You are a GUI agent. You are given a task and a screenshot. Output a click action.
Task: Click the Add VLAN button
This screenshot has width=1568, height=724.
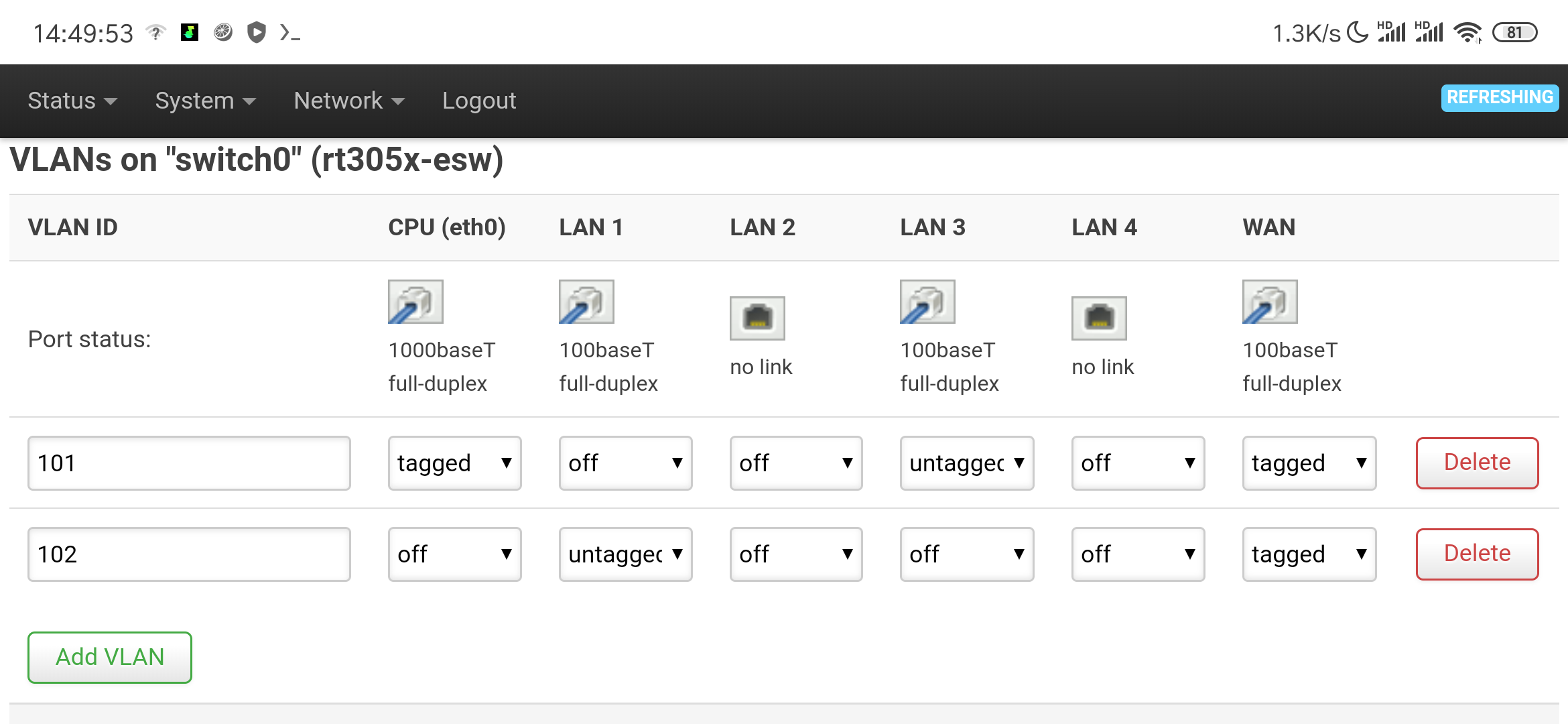(x=109, y=657)
